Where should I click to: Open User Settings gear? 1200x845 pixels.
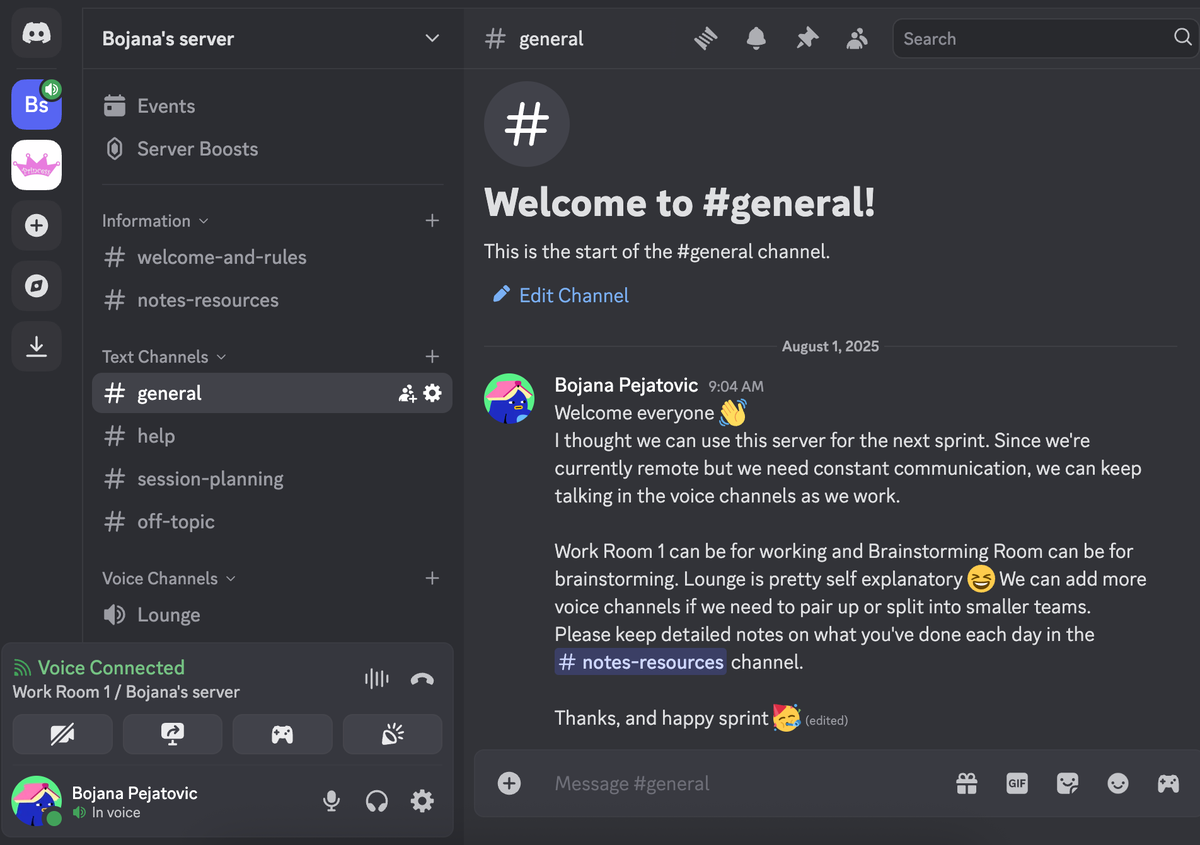tap(422, 801)
